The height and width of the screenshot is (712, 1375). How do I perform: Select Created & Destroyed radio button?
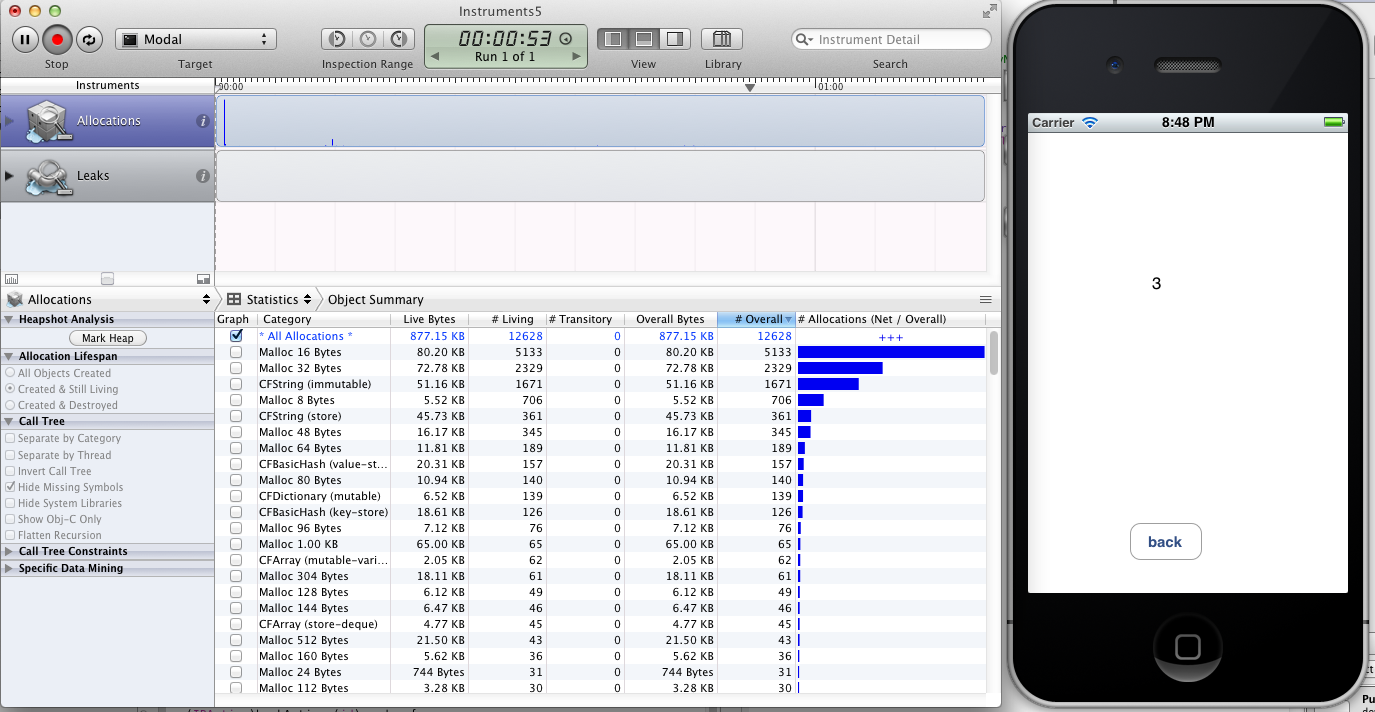click(x=10, y=405)
